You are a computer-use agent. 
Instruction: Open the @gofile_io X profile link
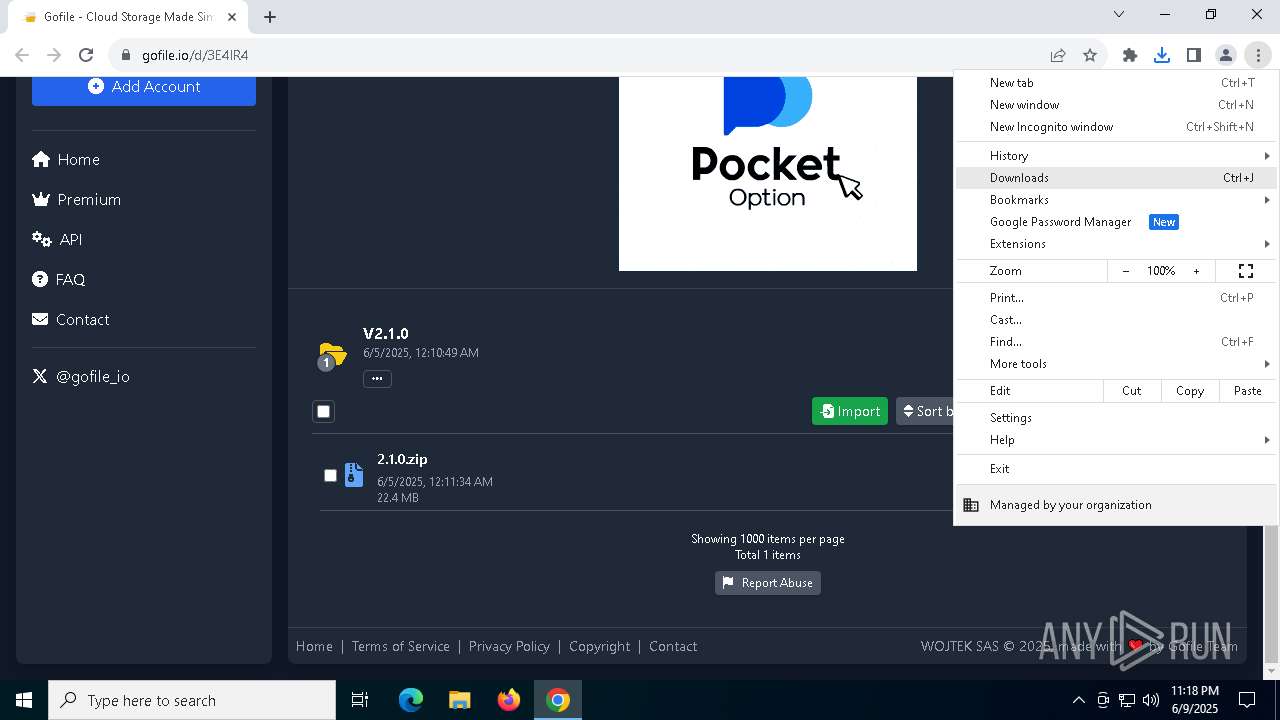coord(81,377)
